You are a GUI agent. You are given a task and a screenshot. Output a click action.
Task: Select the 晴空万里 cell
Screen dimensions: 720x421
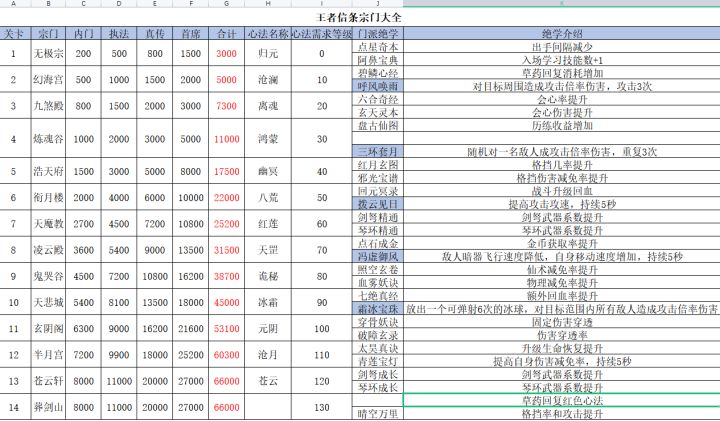point(378,414)
